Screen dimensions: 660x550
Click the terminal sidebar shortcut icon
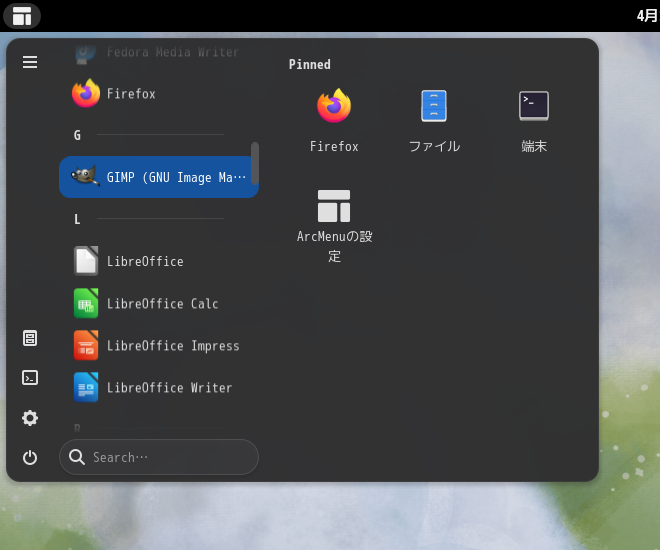coord(30,377)
